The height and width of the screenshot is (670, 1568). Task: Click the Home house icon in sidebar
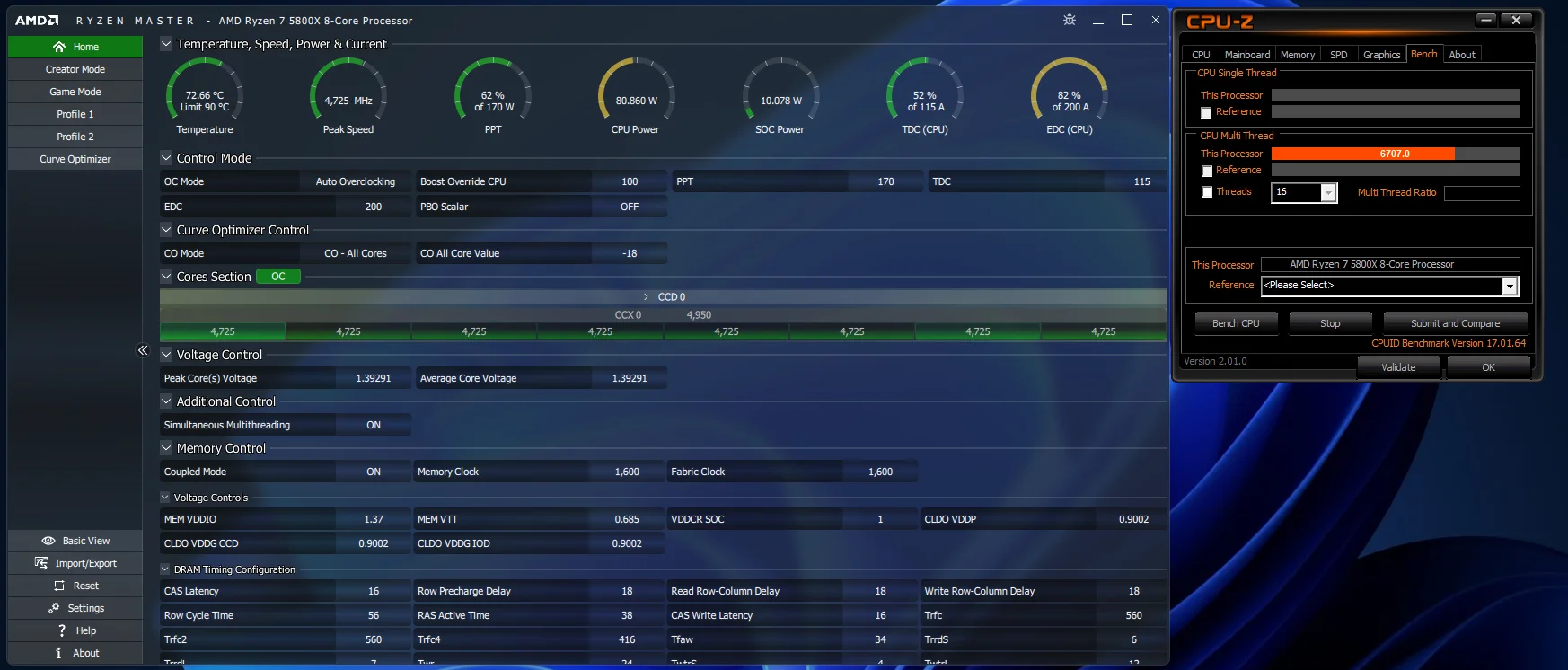tap(59, 47)
